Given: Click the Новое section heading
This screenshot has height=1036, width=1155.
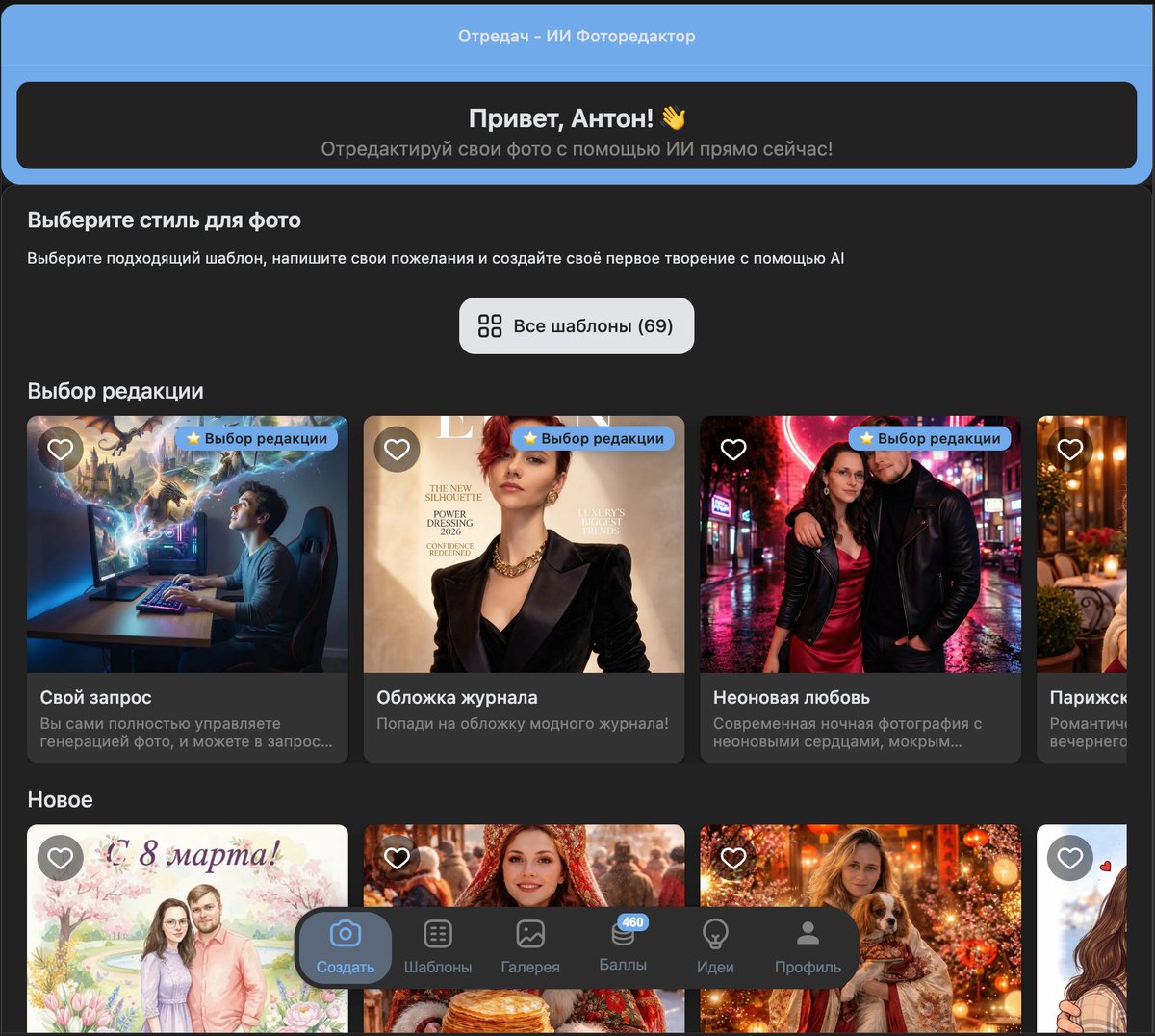Looking at the screenshot, I should click(x=60, y=799).
